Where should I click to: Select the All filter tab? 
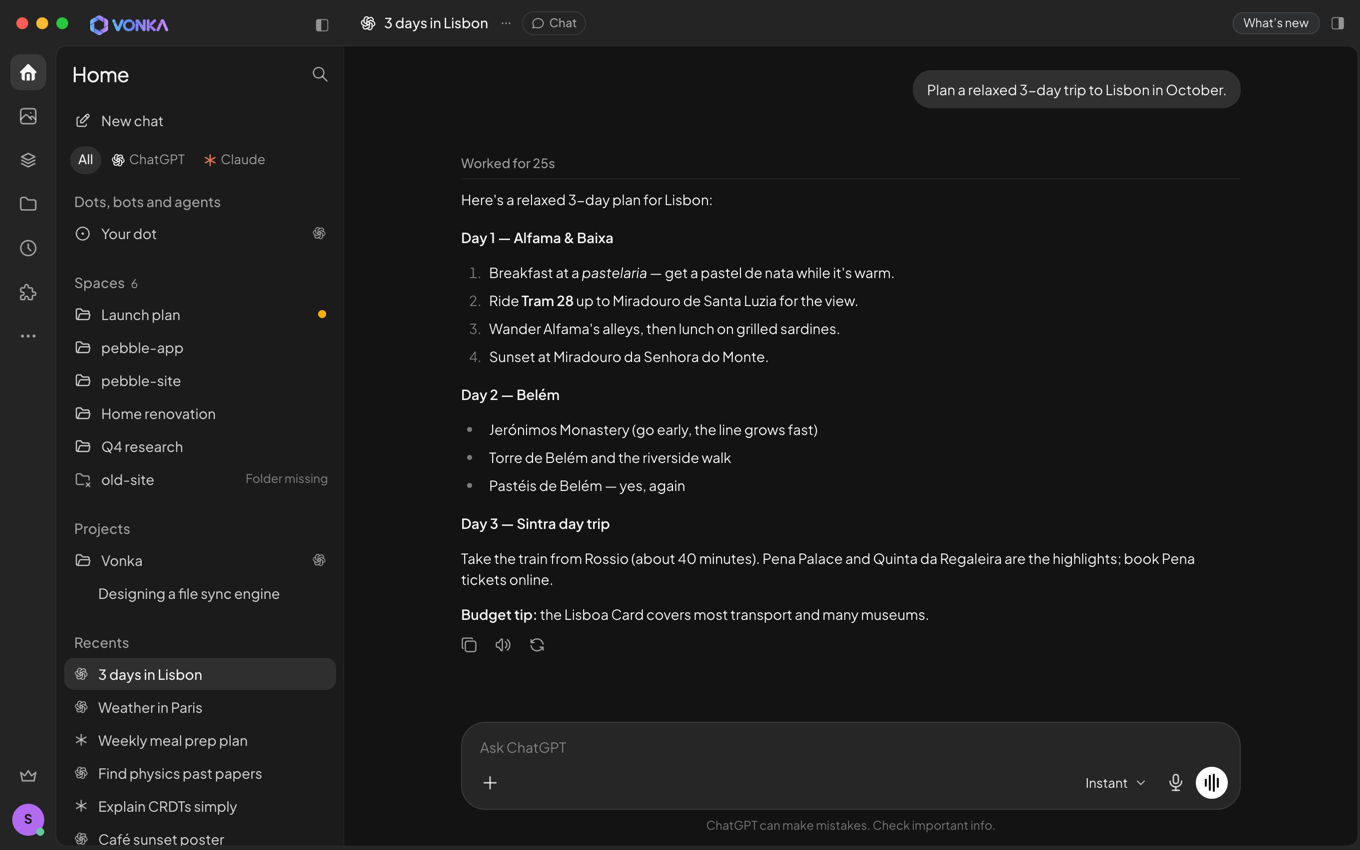pos(86,160)
